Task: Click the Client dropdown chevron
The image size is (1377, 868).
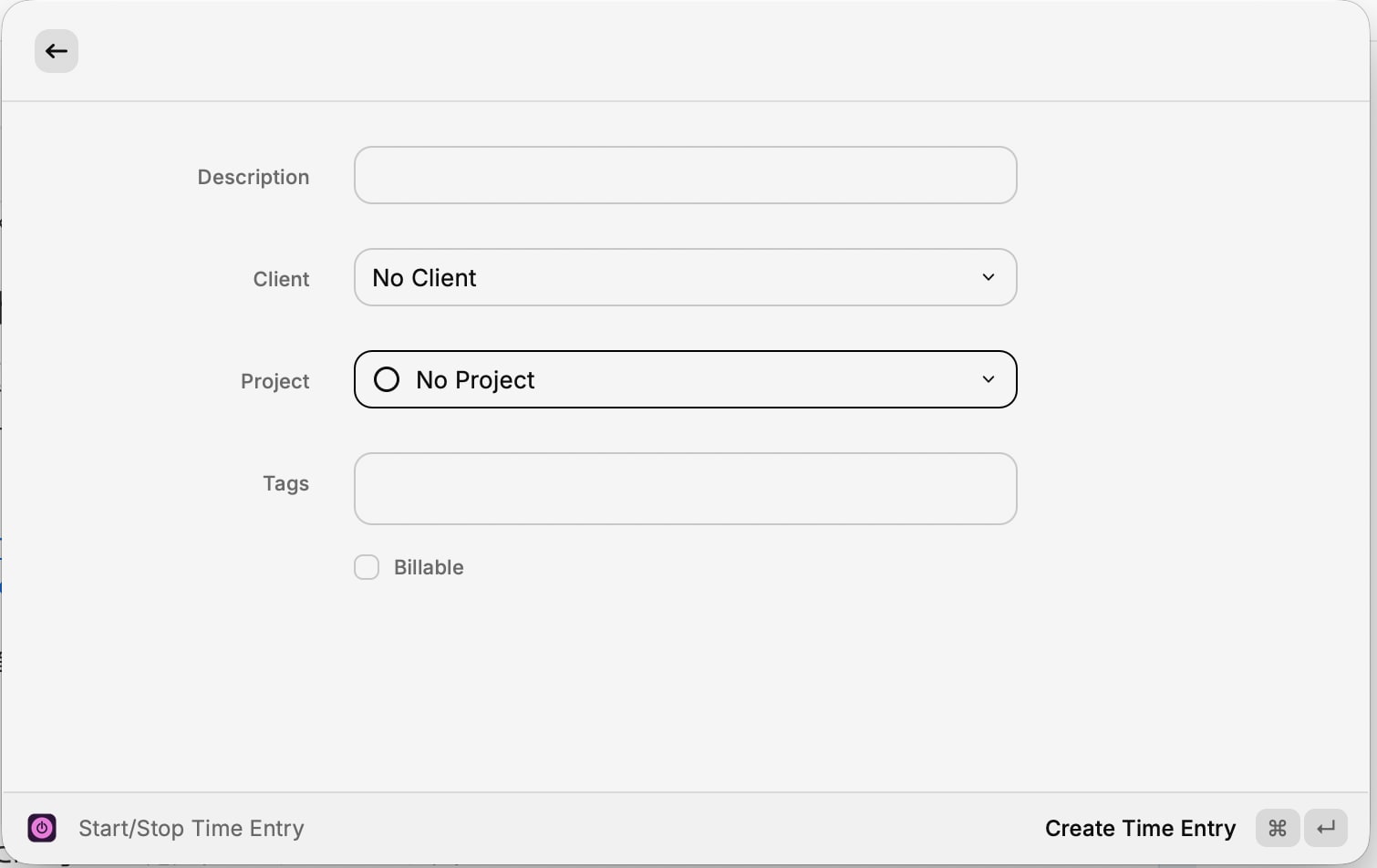Action: (x=989, y=277)
